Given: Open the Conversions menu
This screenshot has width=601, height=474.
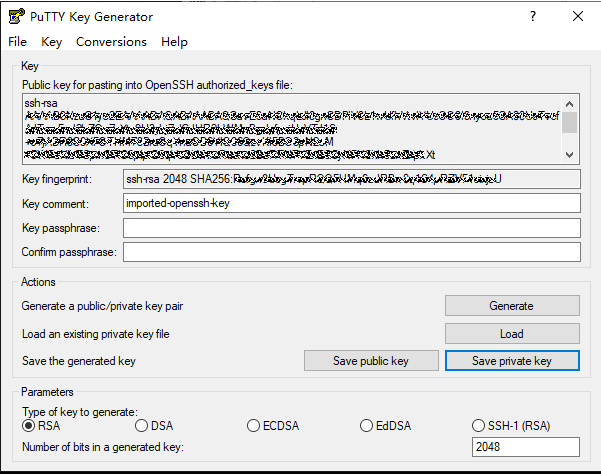Looking at the screenshot, I should 111,41.
